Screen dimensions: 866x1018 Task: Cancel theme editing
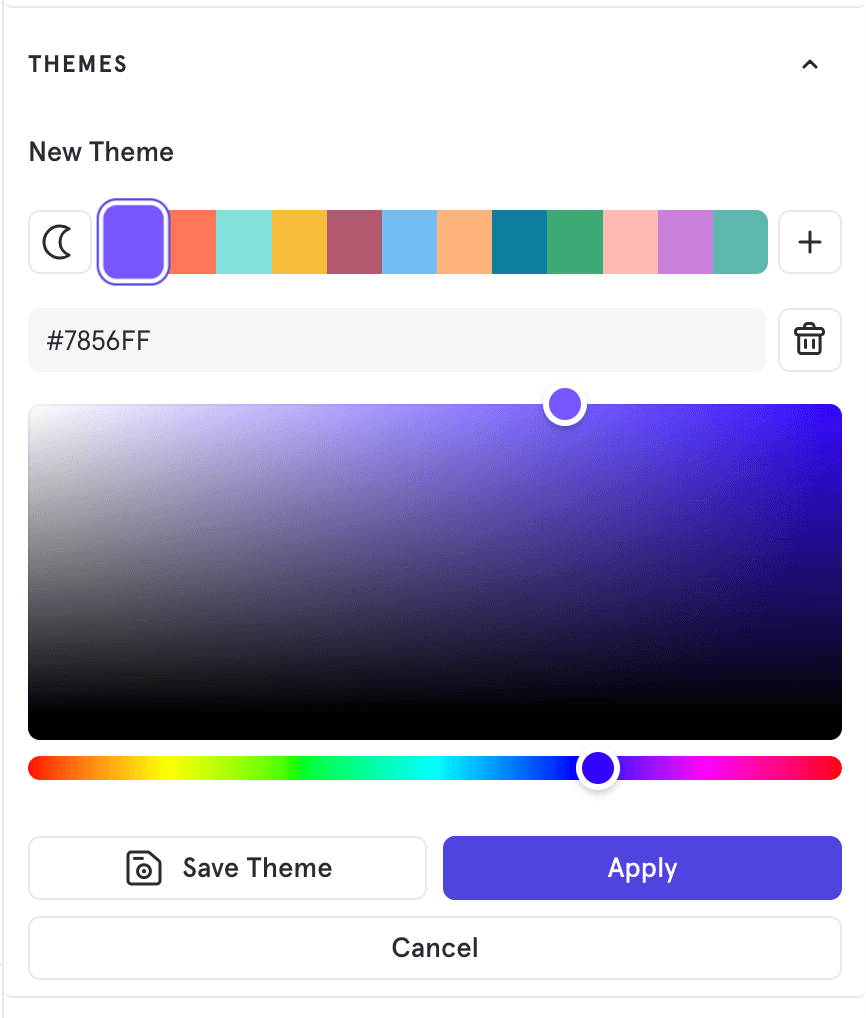tap(435, 947)
